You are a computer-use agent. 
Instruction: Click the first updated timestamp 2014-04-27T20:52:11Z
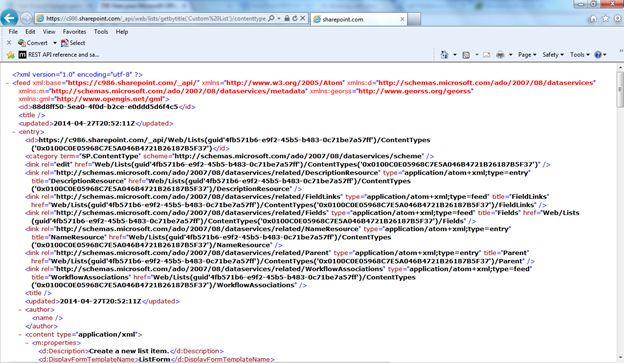coord(94,123)
